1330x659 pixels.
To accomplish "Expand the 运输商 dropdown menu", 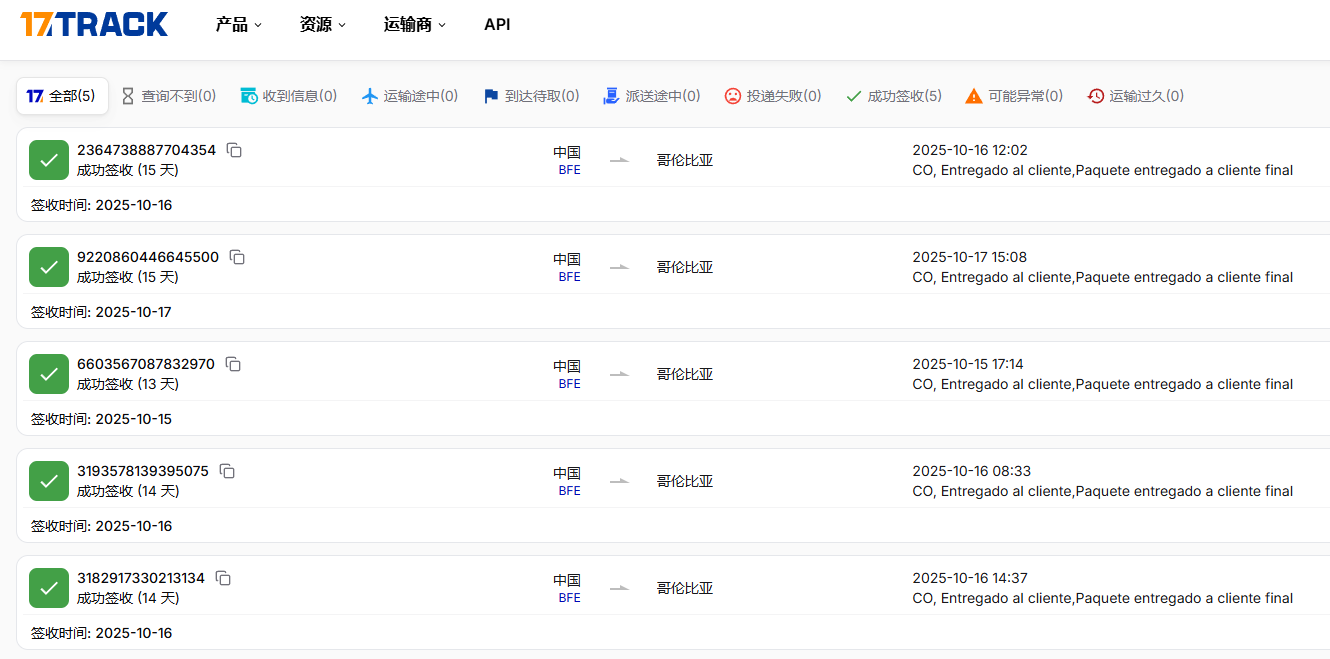I will tap(414, 25).
